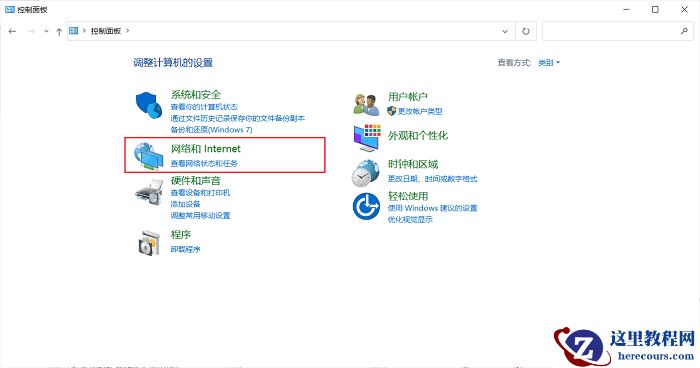The width and height of the screenshot is (700, 368).
Task: Open the System and Security shield icon
Action: [149, 105]
